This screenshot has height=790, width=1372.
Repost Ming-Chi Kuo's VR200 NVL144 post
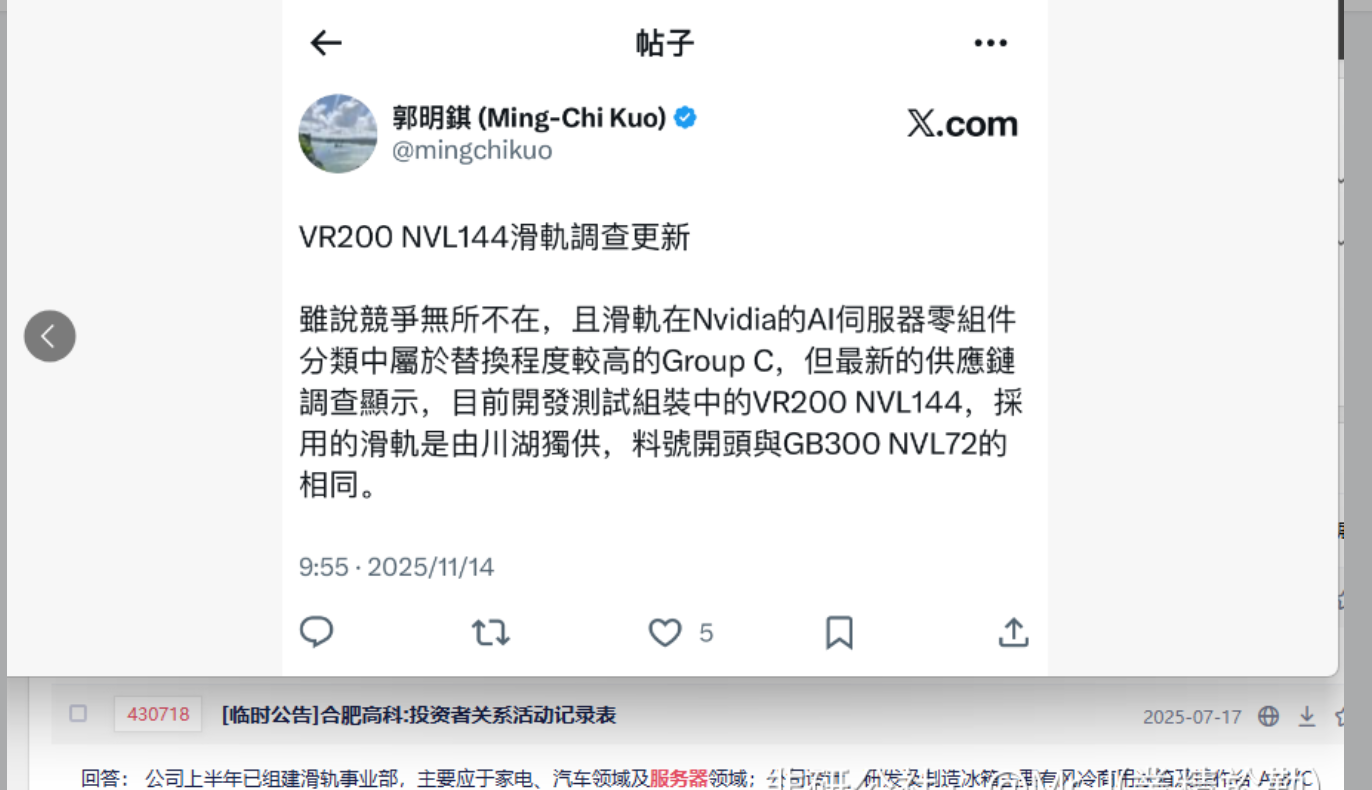pyautogui.click(x=490, y=632)
